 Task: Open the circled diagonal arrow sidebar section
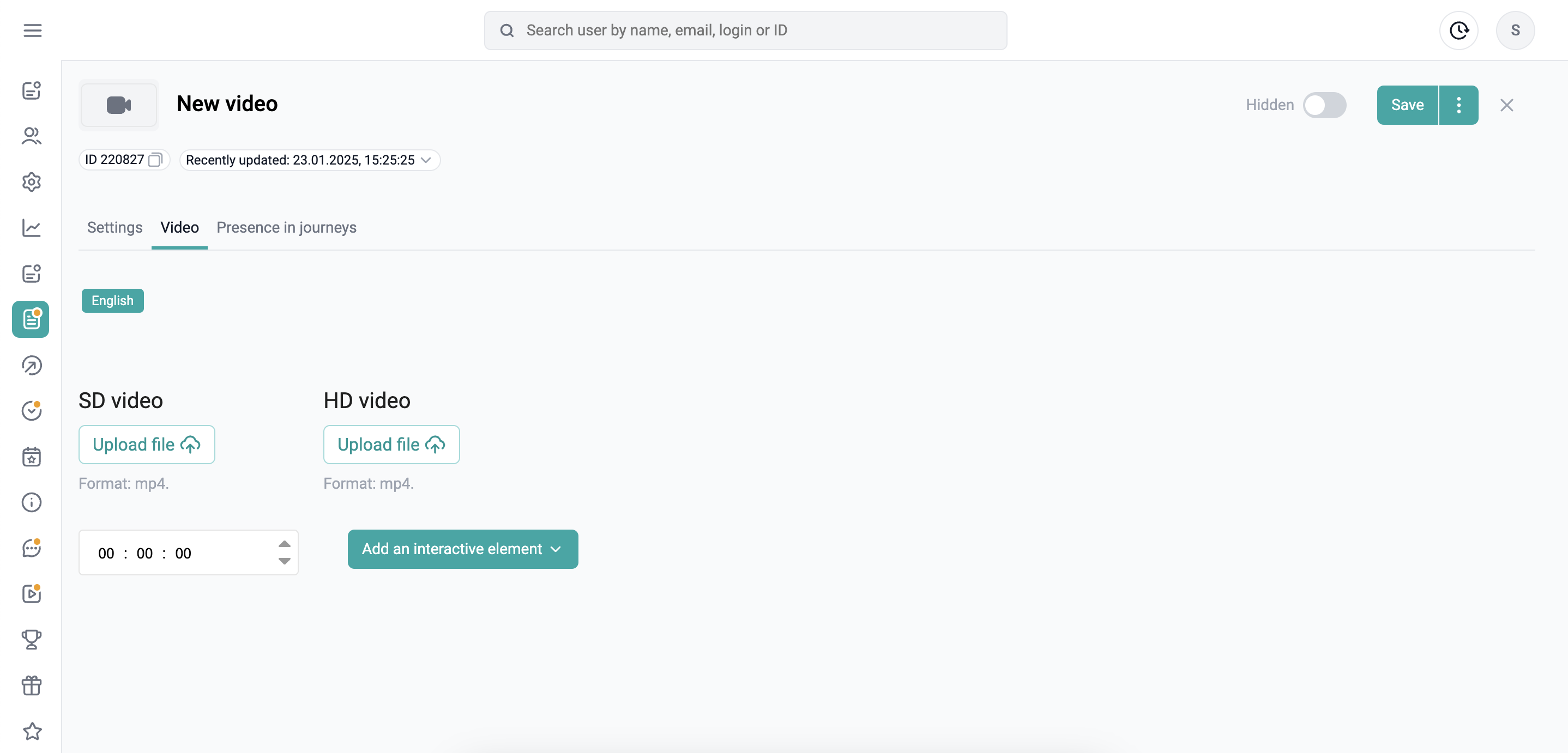point(32,365)
